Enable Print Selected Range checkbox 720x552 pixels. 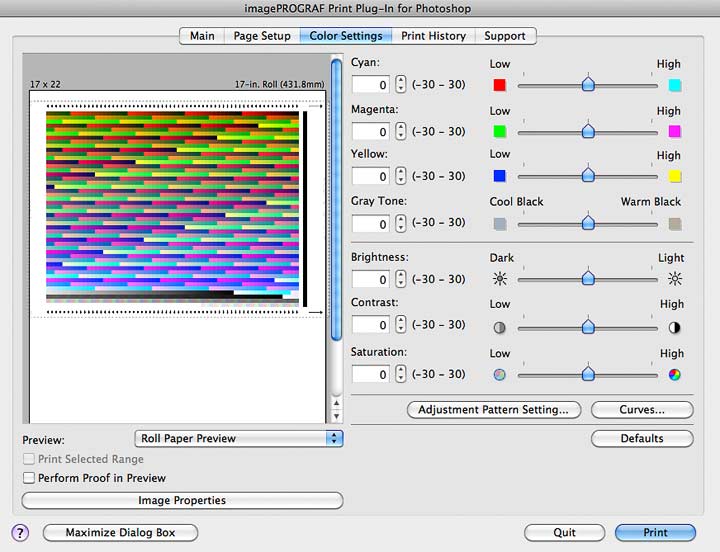[29, 459]
